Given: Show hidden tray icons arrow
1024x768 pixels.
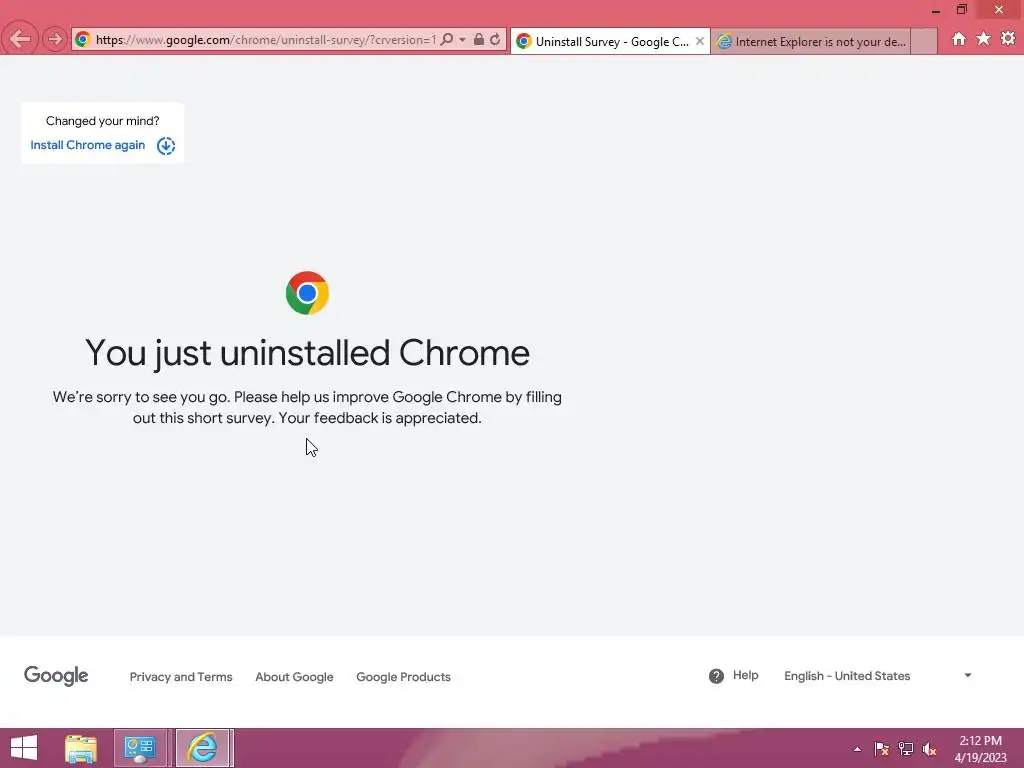Looking at the screenshot, I should 857,749.
